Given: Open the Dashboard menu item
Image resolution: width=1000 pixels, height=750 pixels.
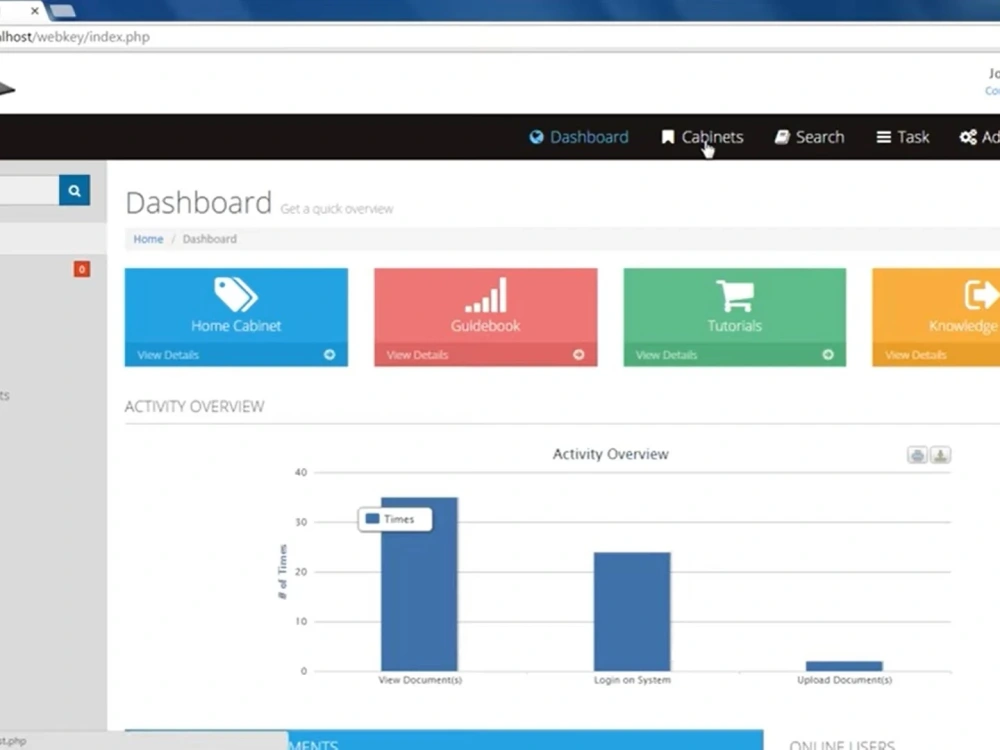Looking at the screenshot, I should (578, 137).
